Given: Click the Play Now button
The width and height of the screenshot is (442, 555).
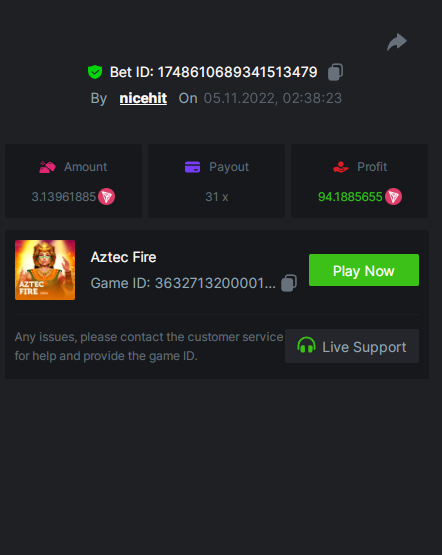Looking at the screenshot, I should tap(364, 270).
